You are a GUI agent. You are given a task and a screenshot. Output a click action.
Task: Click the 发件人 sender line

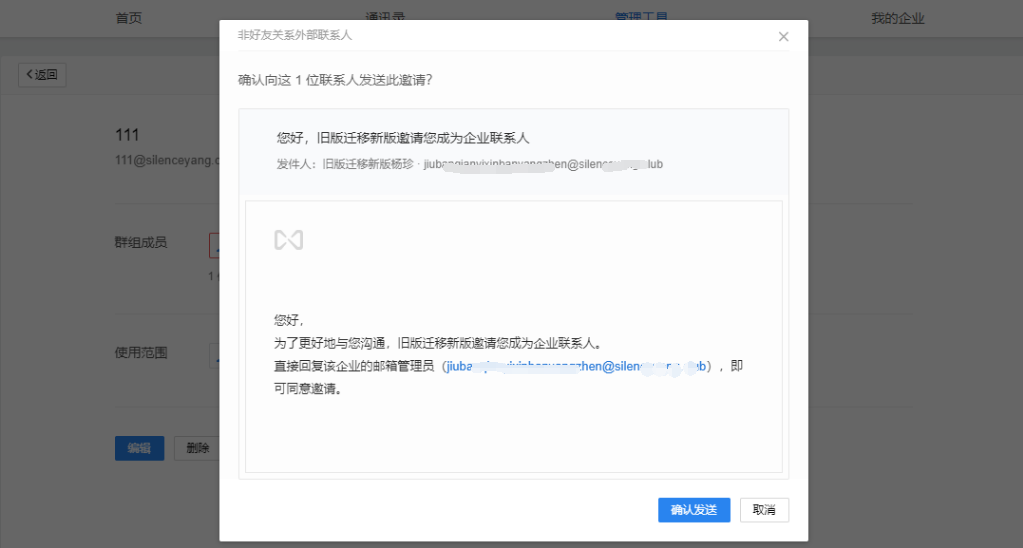(469, 163)
